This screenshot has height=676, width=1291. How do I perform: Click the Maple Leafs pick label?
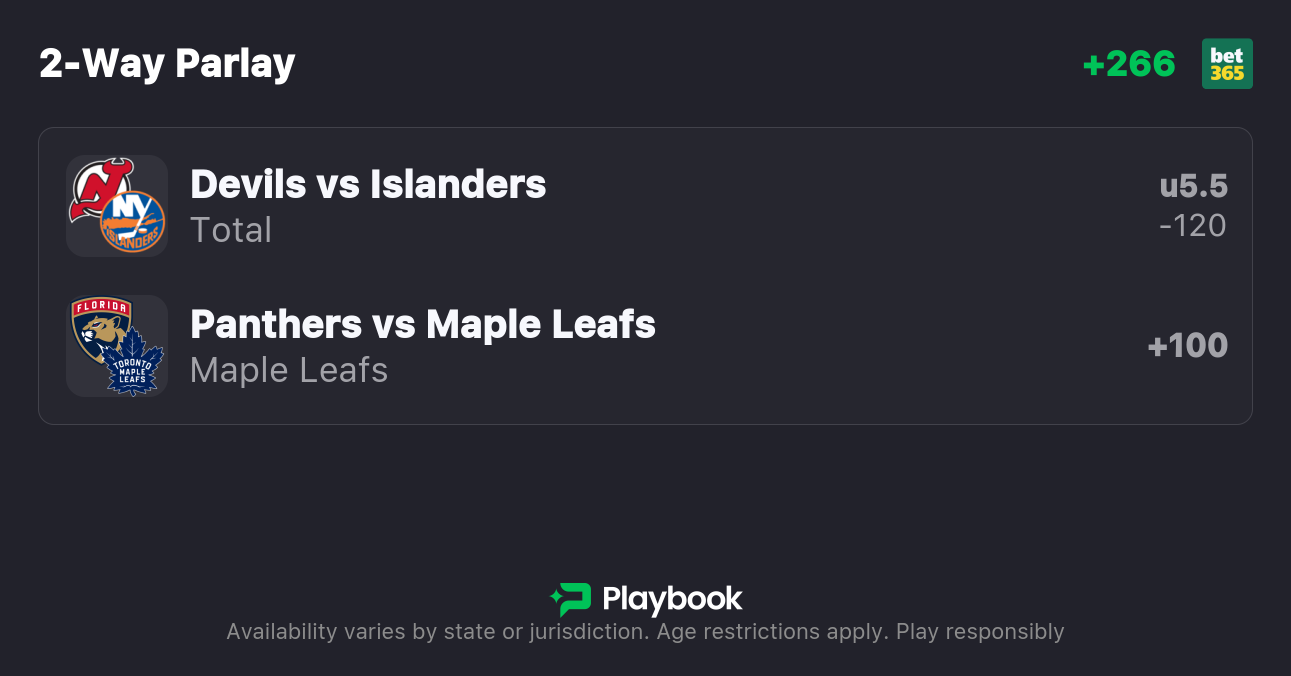click(x=289, y=370)
